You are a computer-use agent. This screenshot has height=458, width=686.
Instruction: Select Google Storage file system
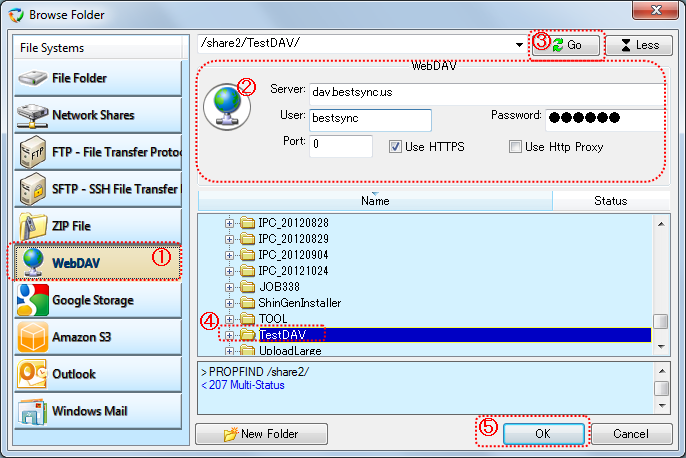click(x=98, y=300)
